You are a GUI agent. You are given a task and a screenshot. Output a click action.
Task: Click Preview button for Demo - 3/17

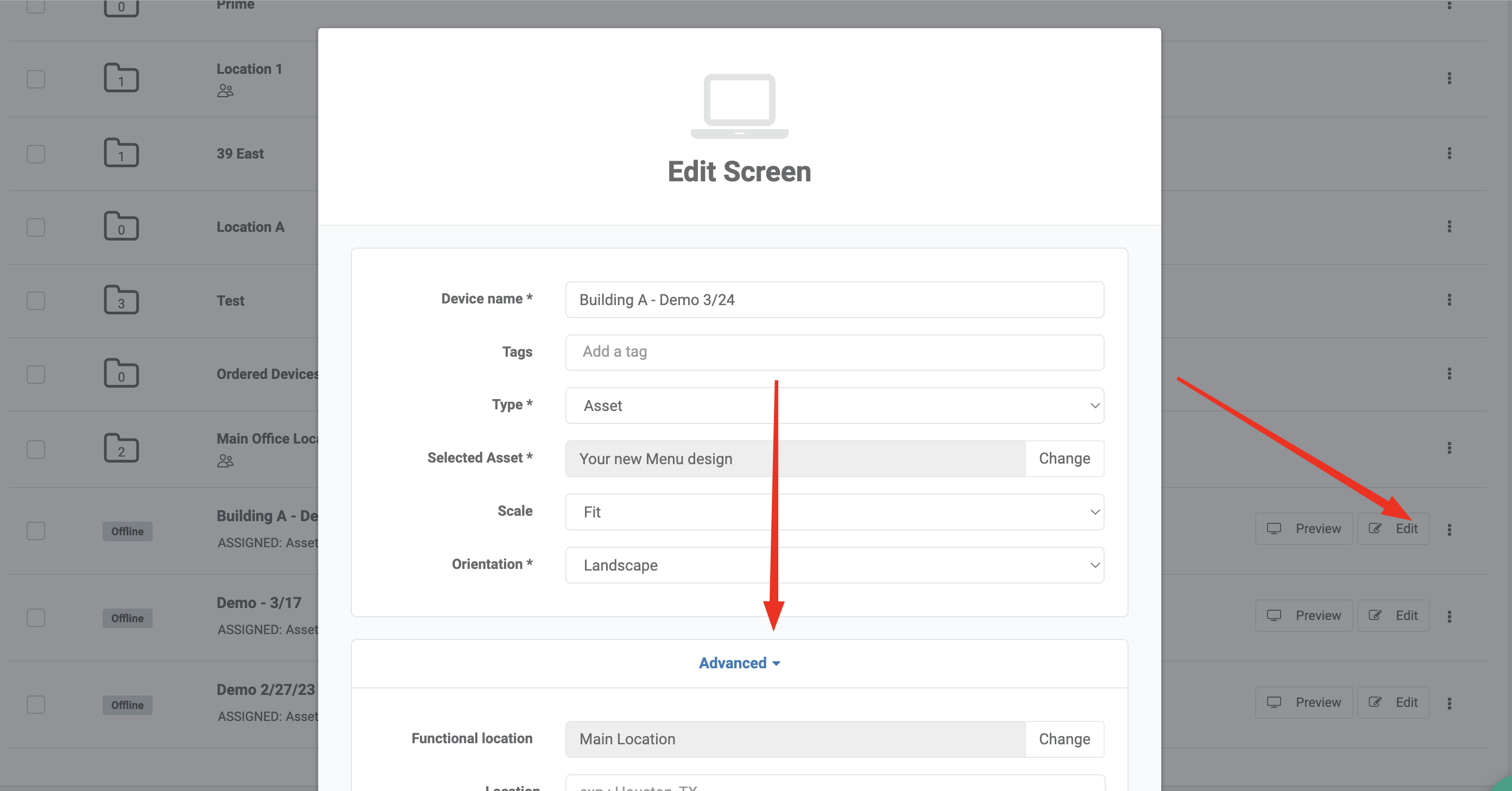pyautogui.click(x=1303, y=616)
